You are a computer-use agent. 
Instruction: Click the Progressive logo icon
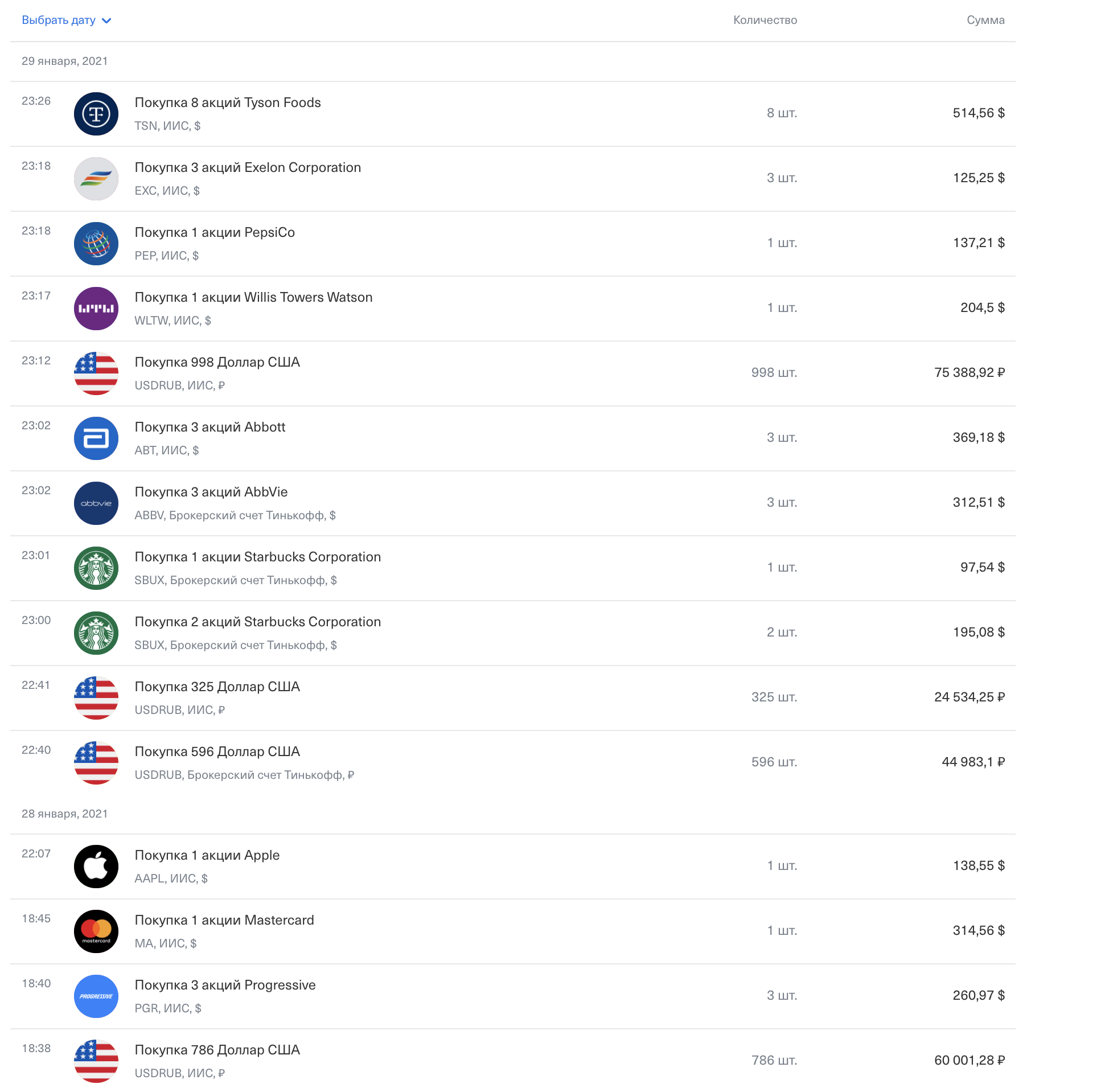click(96, 996)
